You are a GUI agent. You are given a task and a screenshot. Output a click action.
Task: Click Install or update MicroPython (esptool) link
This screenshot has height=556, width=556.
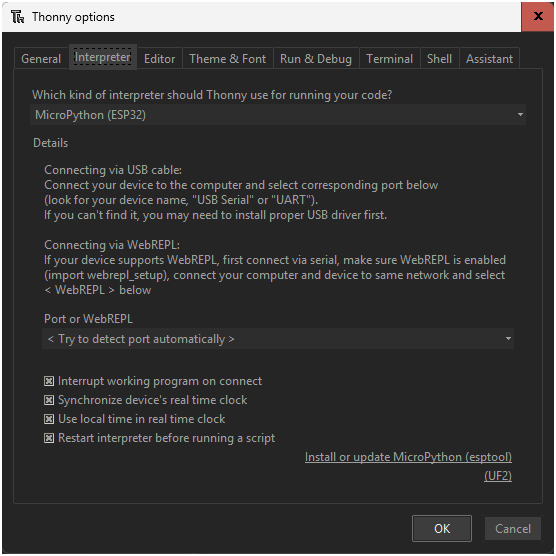click(x=408, y=457)
